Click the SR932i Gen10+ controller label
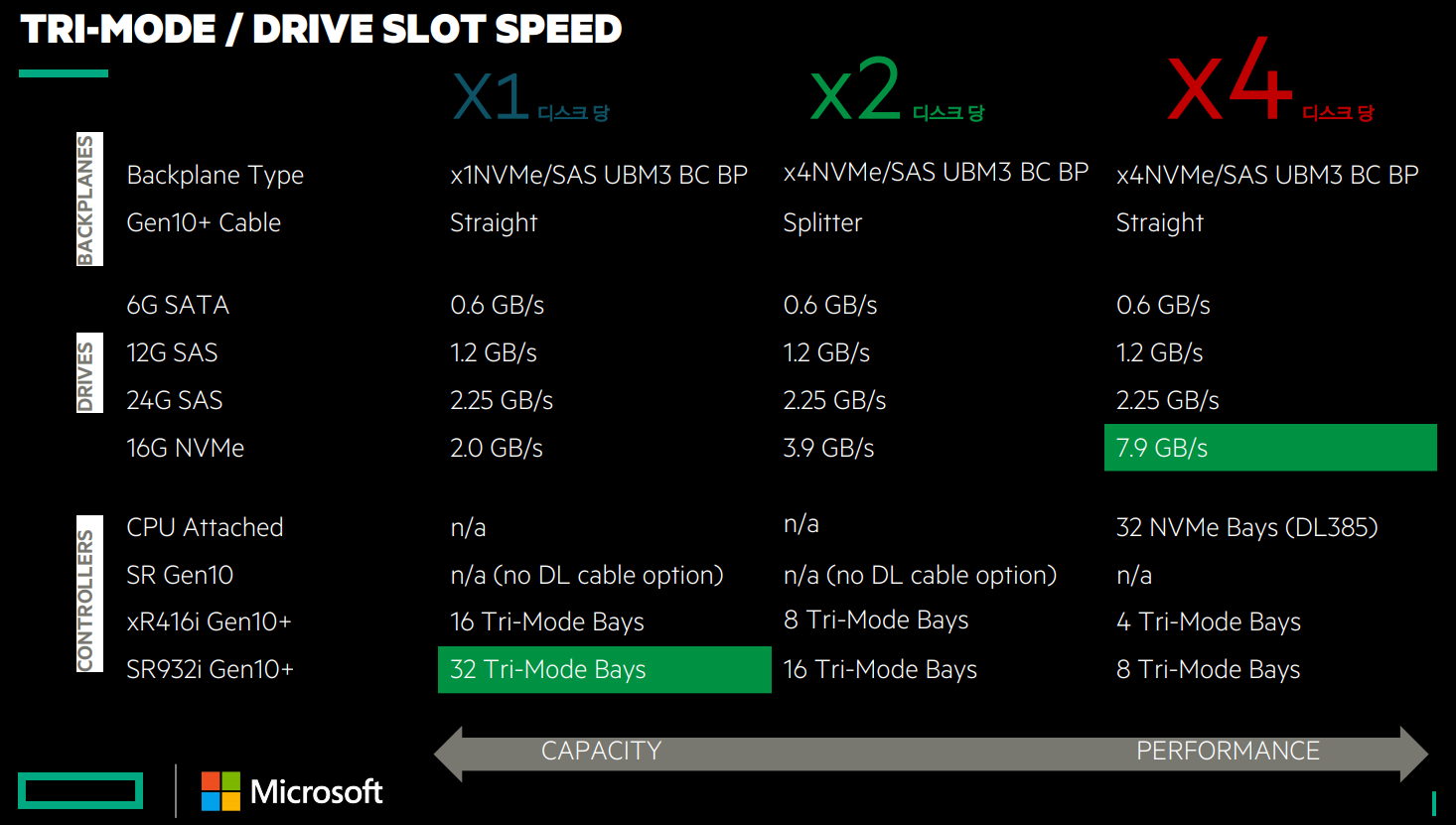Viewport: 1456px width, 825px height. pyautogui.click(x=210, y=670)
